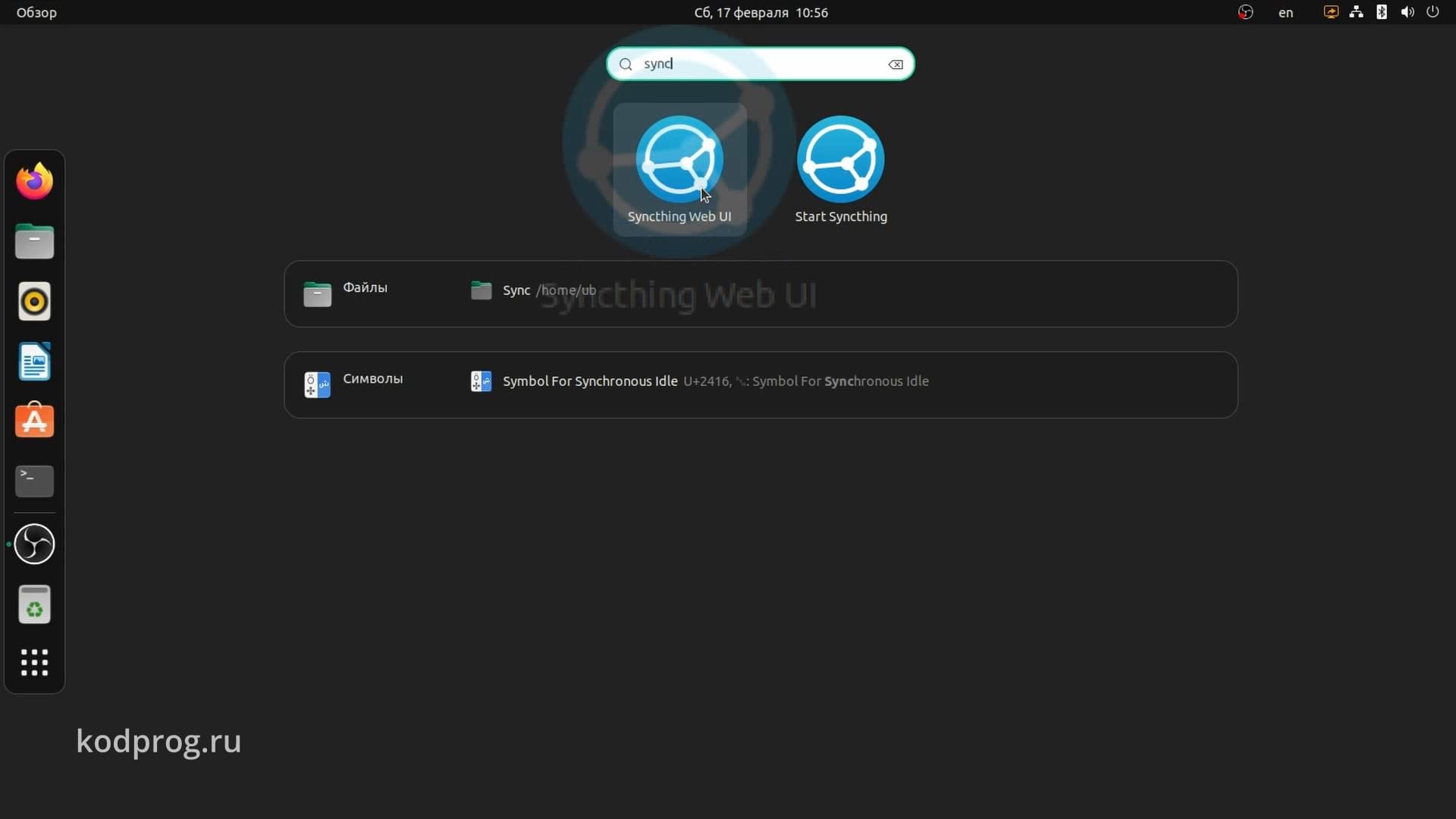1456x819 pixels.
Task: Launch Start Syncthing app
Action: coord(841,170)
